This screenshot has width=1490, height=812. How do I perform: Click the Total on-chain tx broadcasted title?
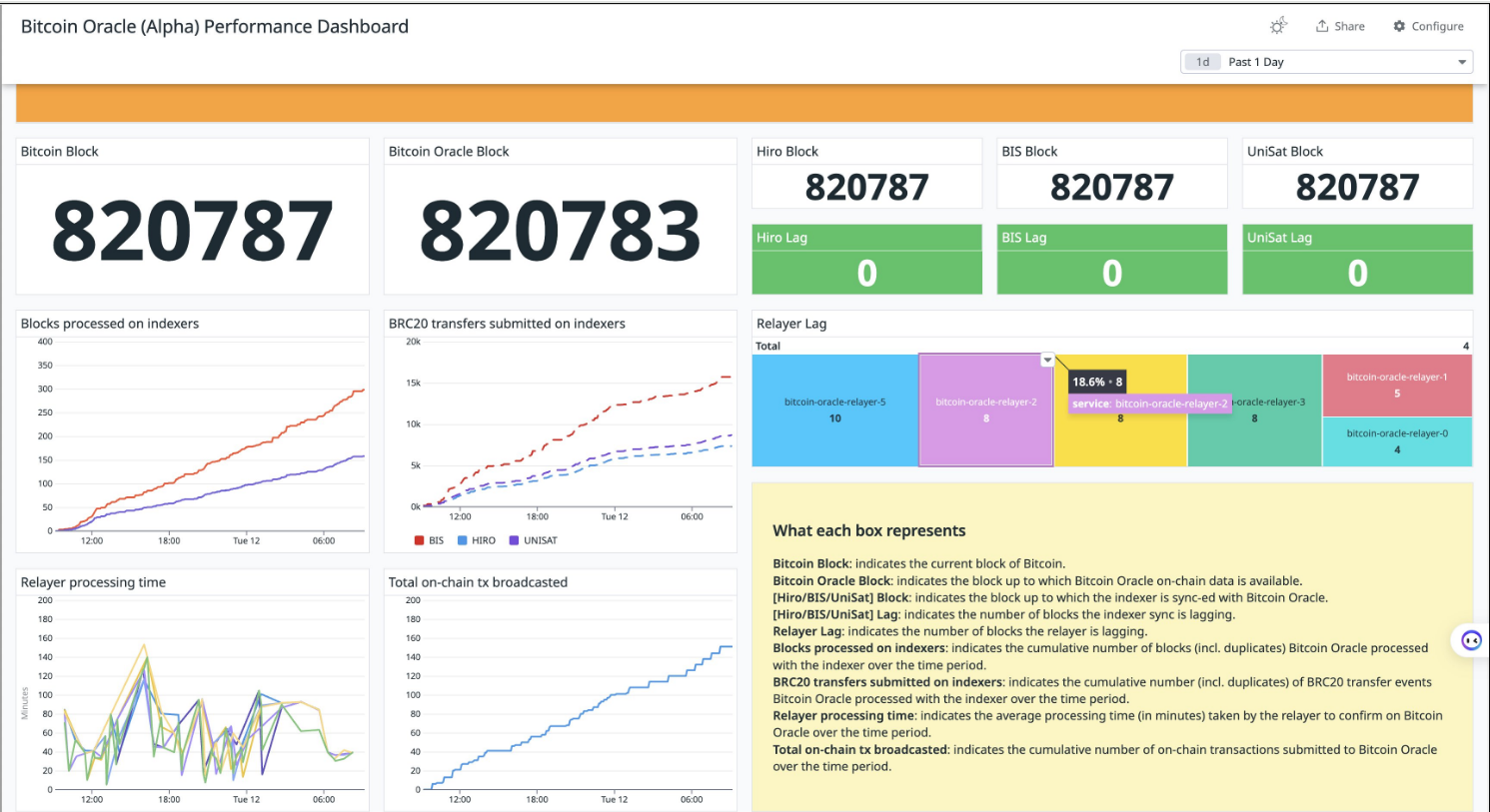(478, 582)
